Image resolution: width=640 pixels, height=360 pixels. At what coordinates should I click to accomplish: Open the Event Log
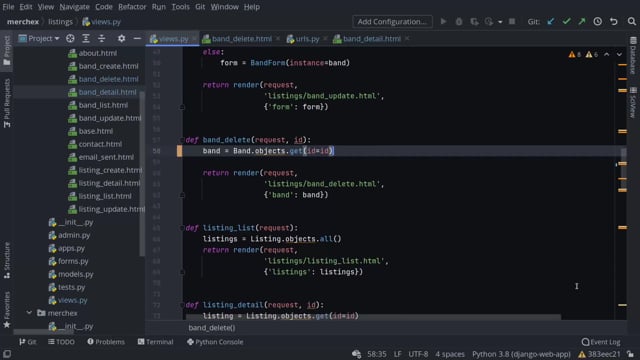pos(601,342)
